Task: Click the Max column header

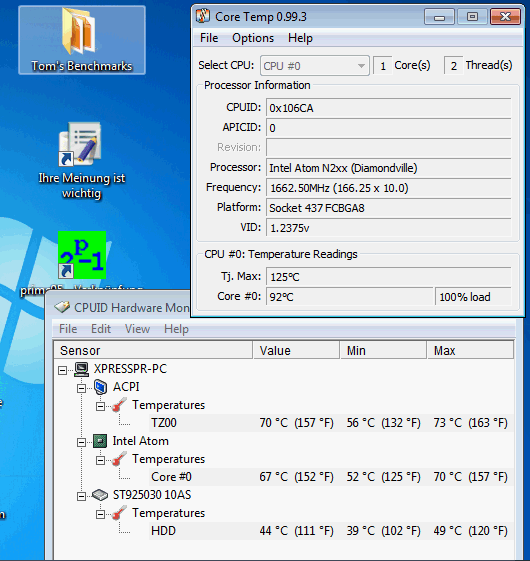Action: (470, 350)
